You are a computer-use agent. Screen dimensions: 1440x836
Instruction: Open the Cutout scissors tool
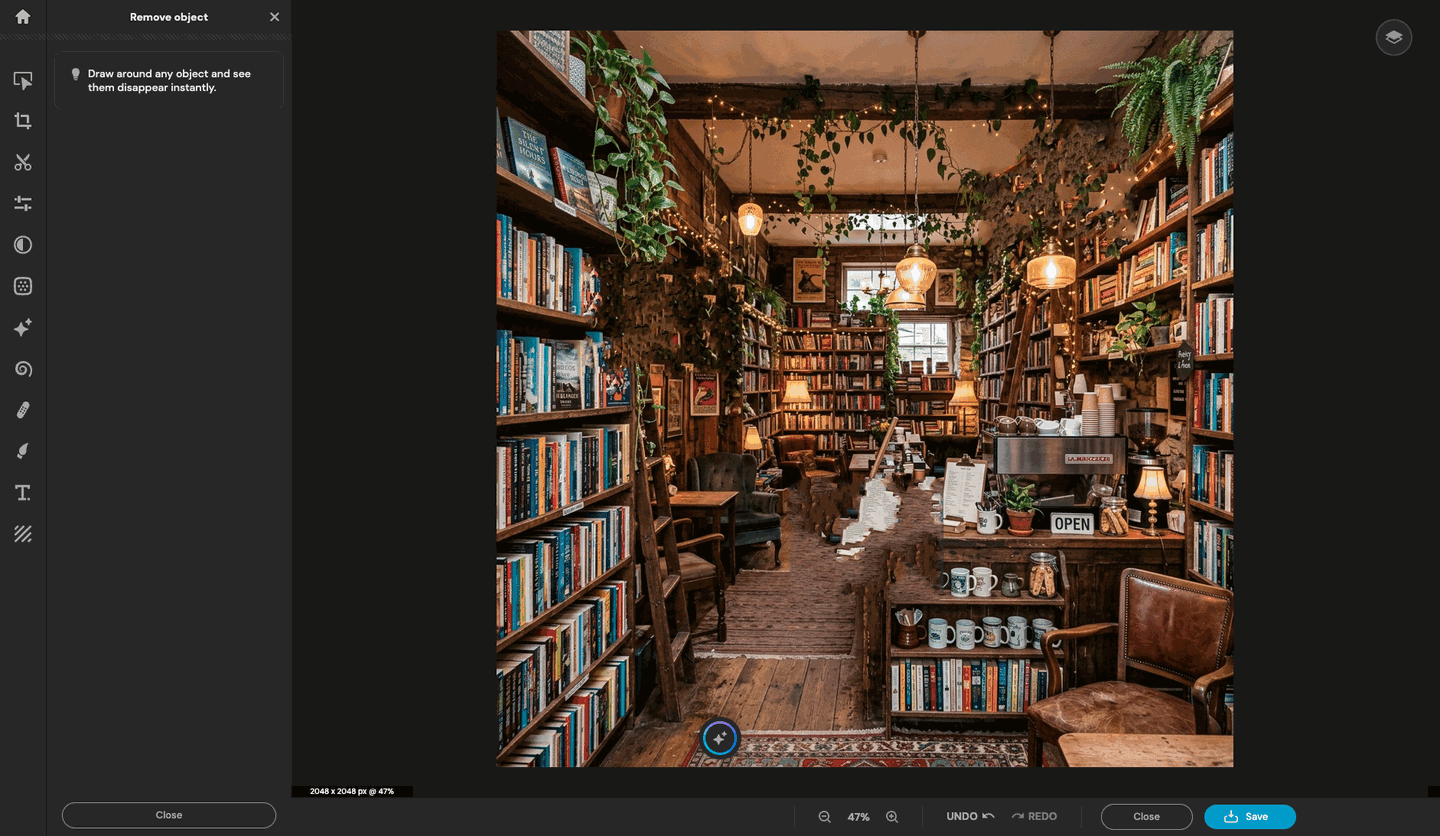pyautogui.click(x=23, y=163)
